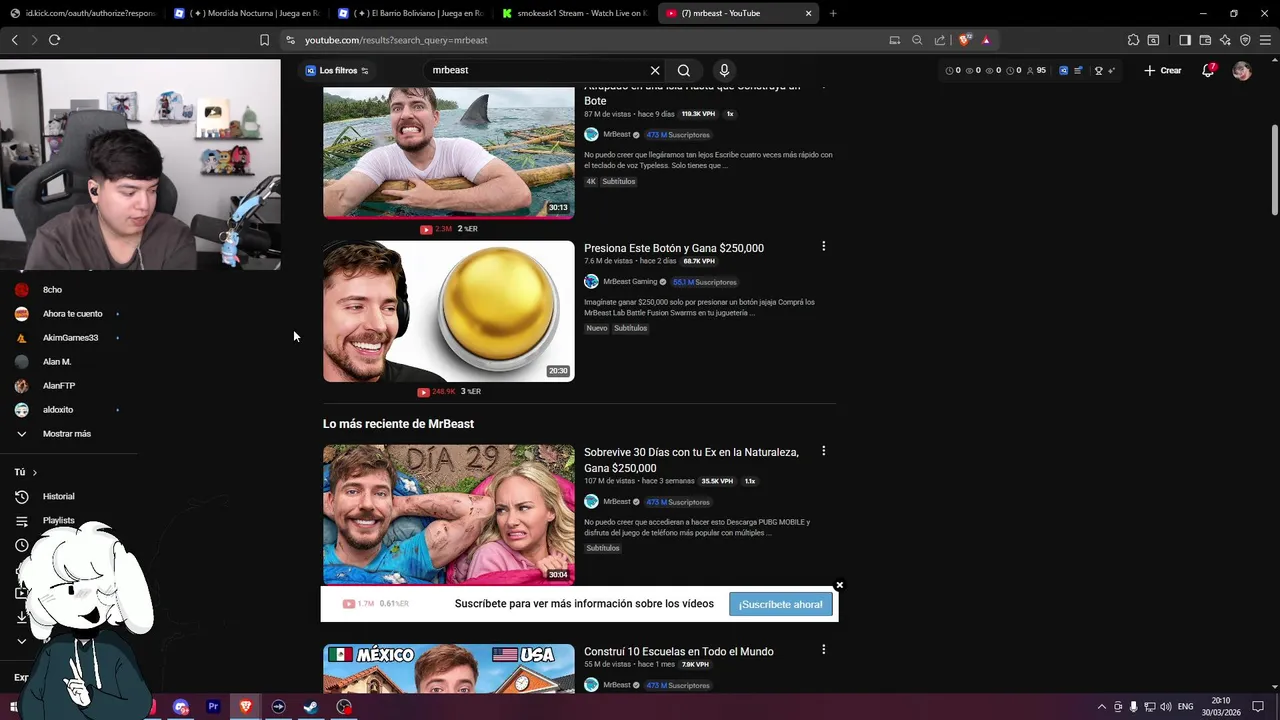Image resolution: width=1280 pixels, height=720 pixels.
Task: Reload the page
Action: pyautogui.click(x=54, y=40)
